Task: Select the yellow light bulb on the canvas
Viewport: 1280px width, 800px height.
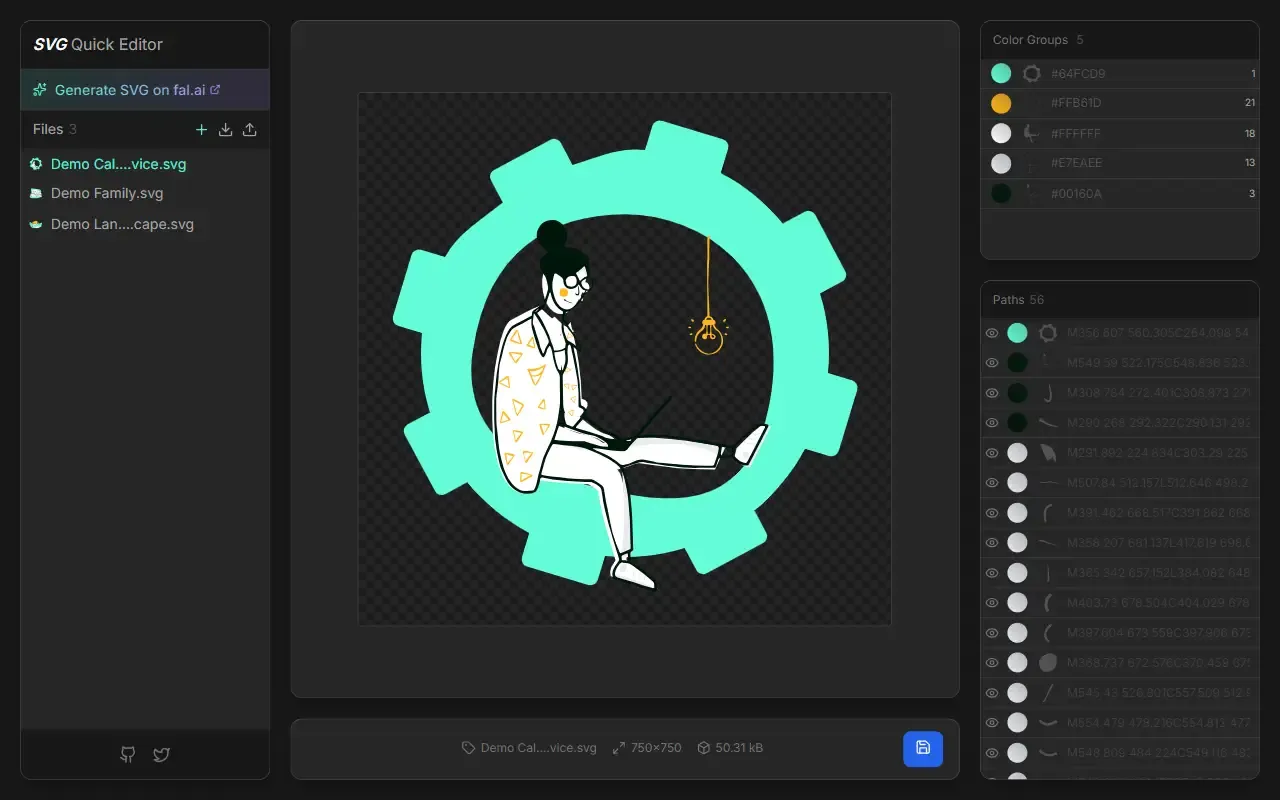Action: click(x=709, y=334)
